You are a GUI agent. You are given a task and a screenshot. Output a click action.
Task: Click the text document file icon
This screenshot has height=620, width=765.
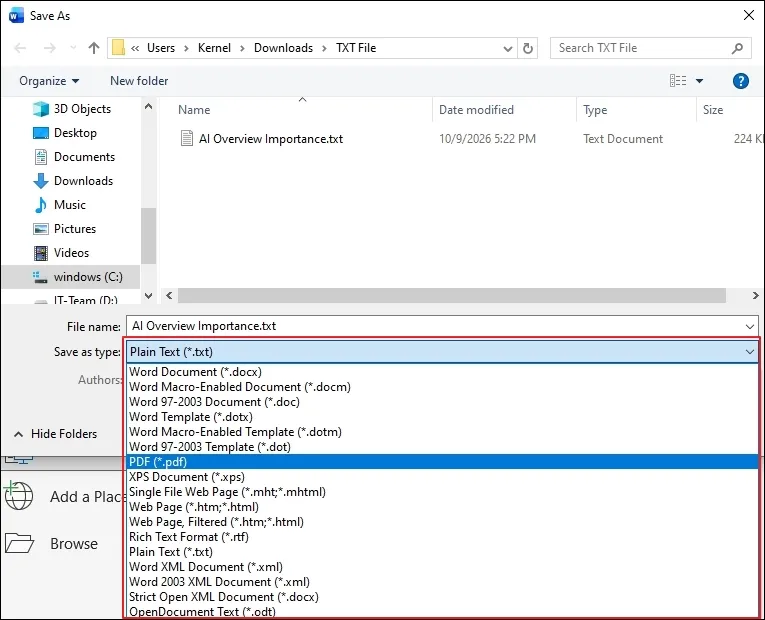pyautogui.click(x=187, y=139)
